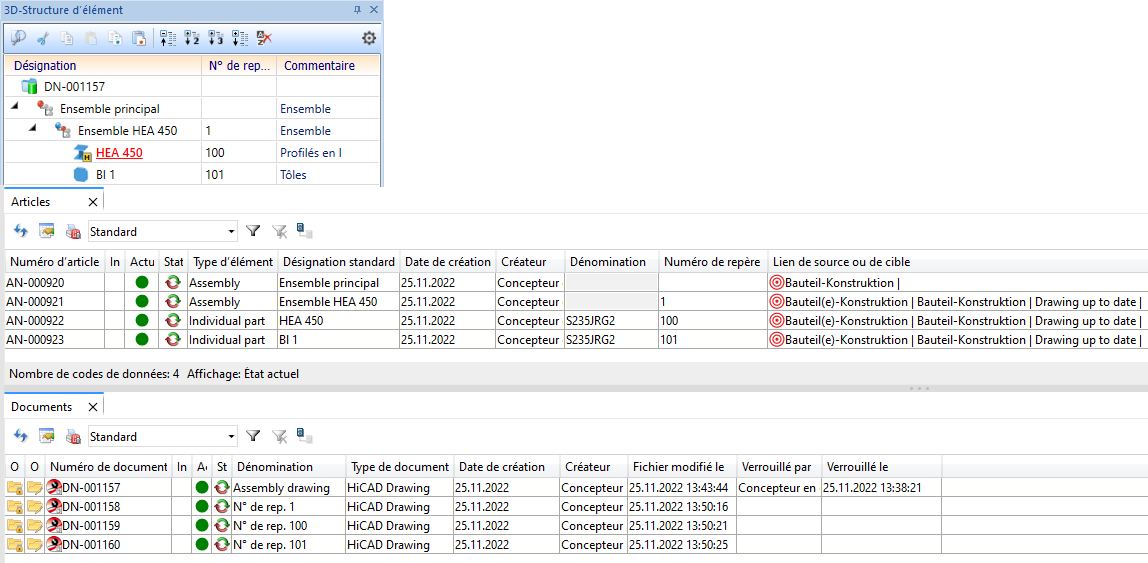Sort by Date de création in Articles

pyautogui.click(x=445, y=261)
